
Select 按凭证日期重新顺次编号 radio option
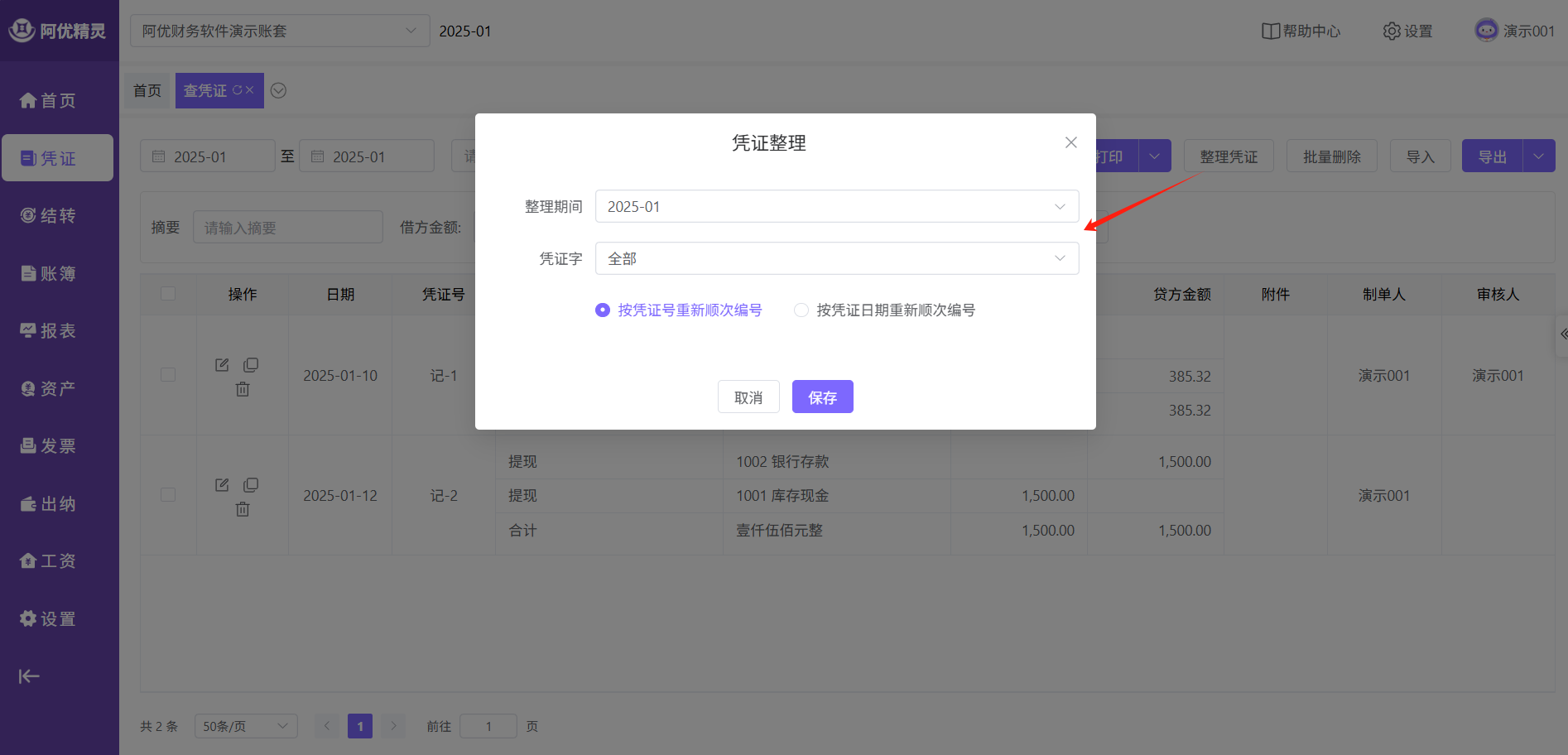pyautogui.click(x=801, y=310)
